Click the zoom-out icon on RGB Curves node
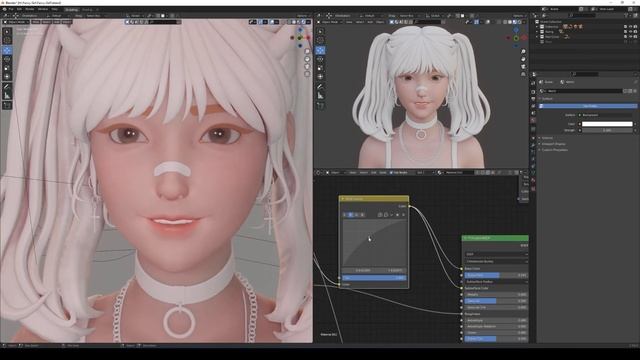The image size is (640, 360). (386, 215)
